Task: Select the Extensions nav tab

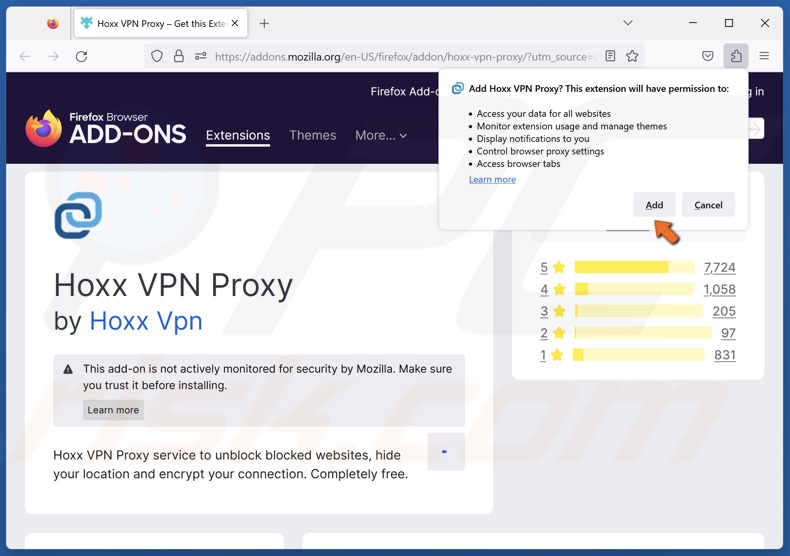Action: click(238, 135)
